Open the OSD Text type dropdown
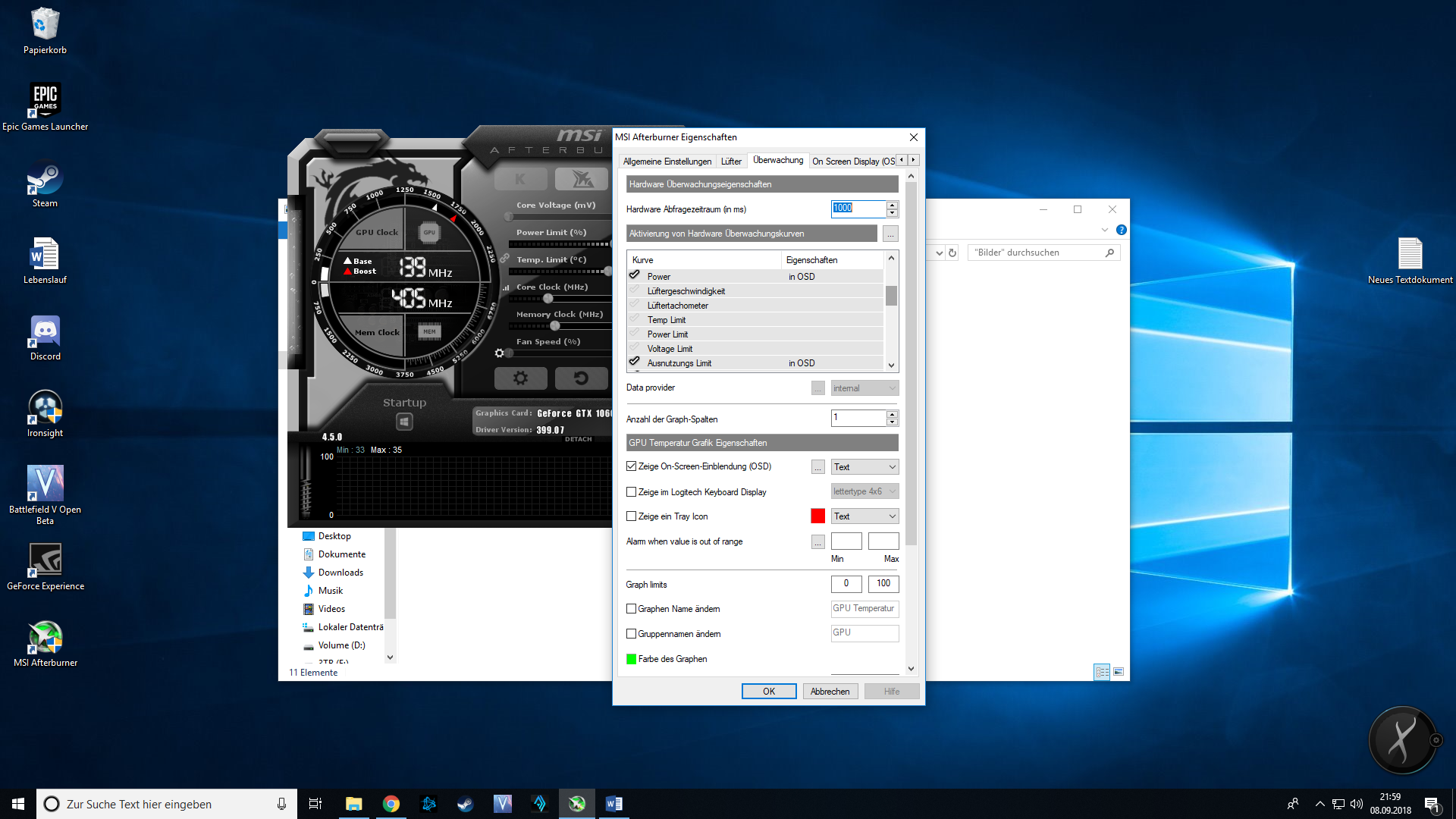Image resolution: width=1456 pixels, height=819 pixels. click(864, 467)
